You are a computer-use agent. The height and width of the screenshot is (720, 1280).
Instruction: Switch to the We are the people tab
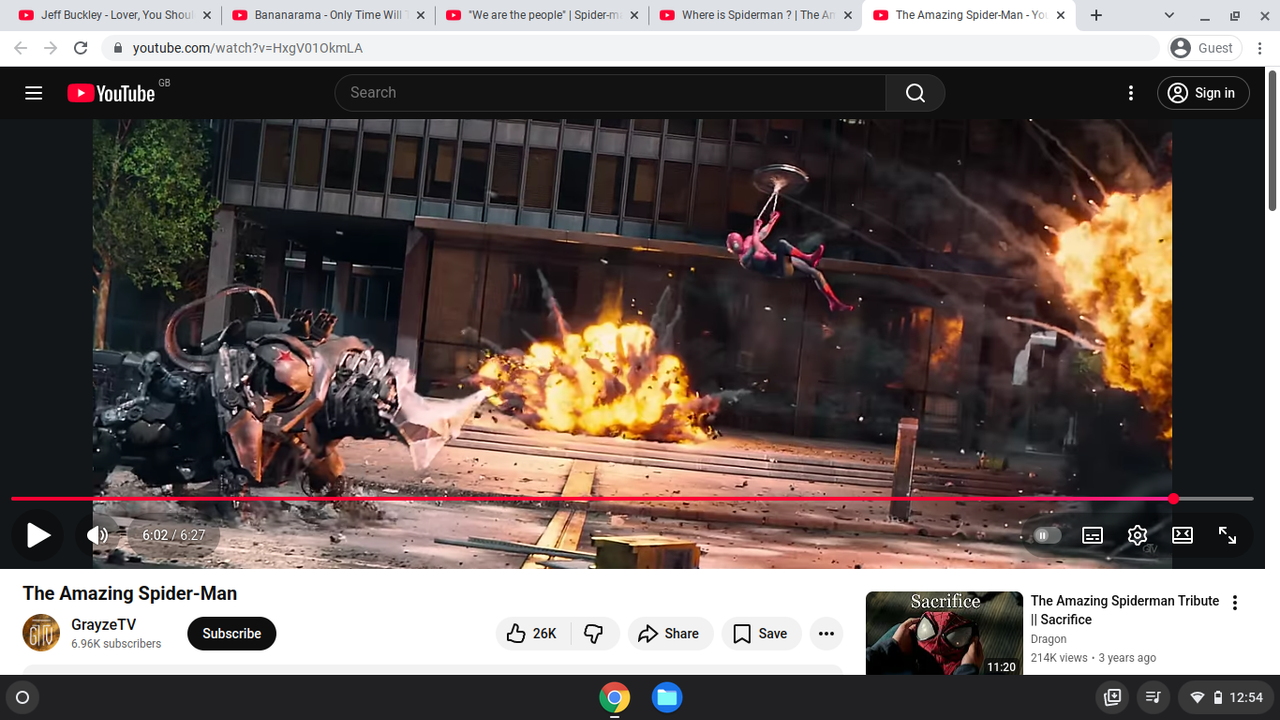542,16
